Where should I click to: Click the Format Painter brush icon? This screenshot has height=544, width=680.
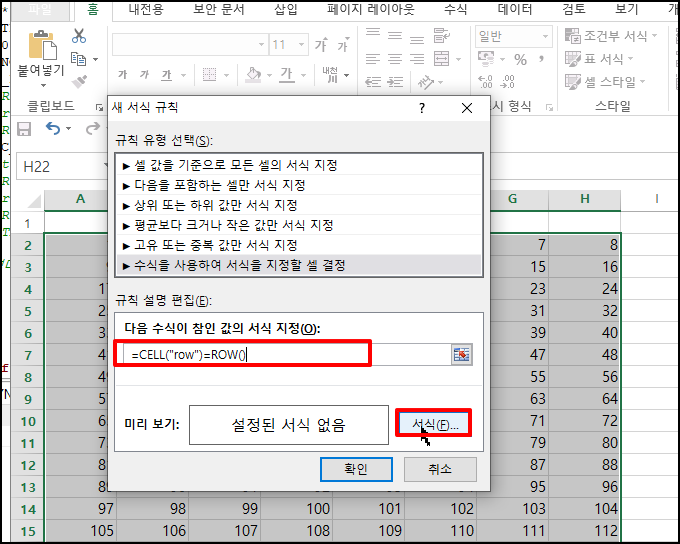click(x=79, y=81)
